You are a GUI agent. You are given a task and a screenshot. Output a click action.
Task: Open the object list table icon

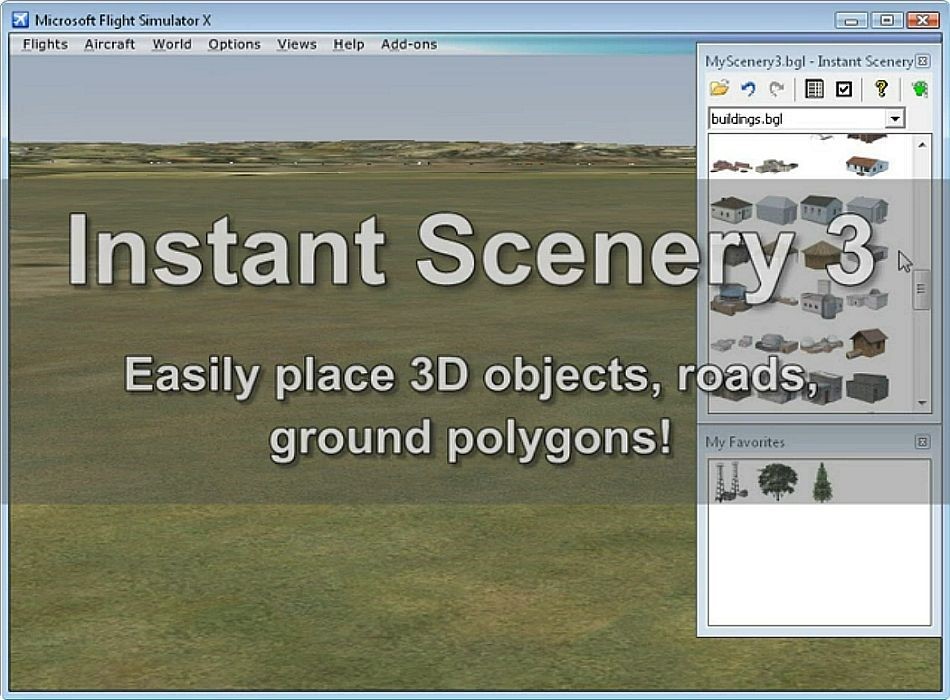tap(814, 89)
